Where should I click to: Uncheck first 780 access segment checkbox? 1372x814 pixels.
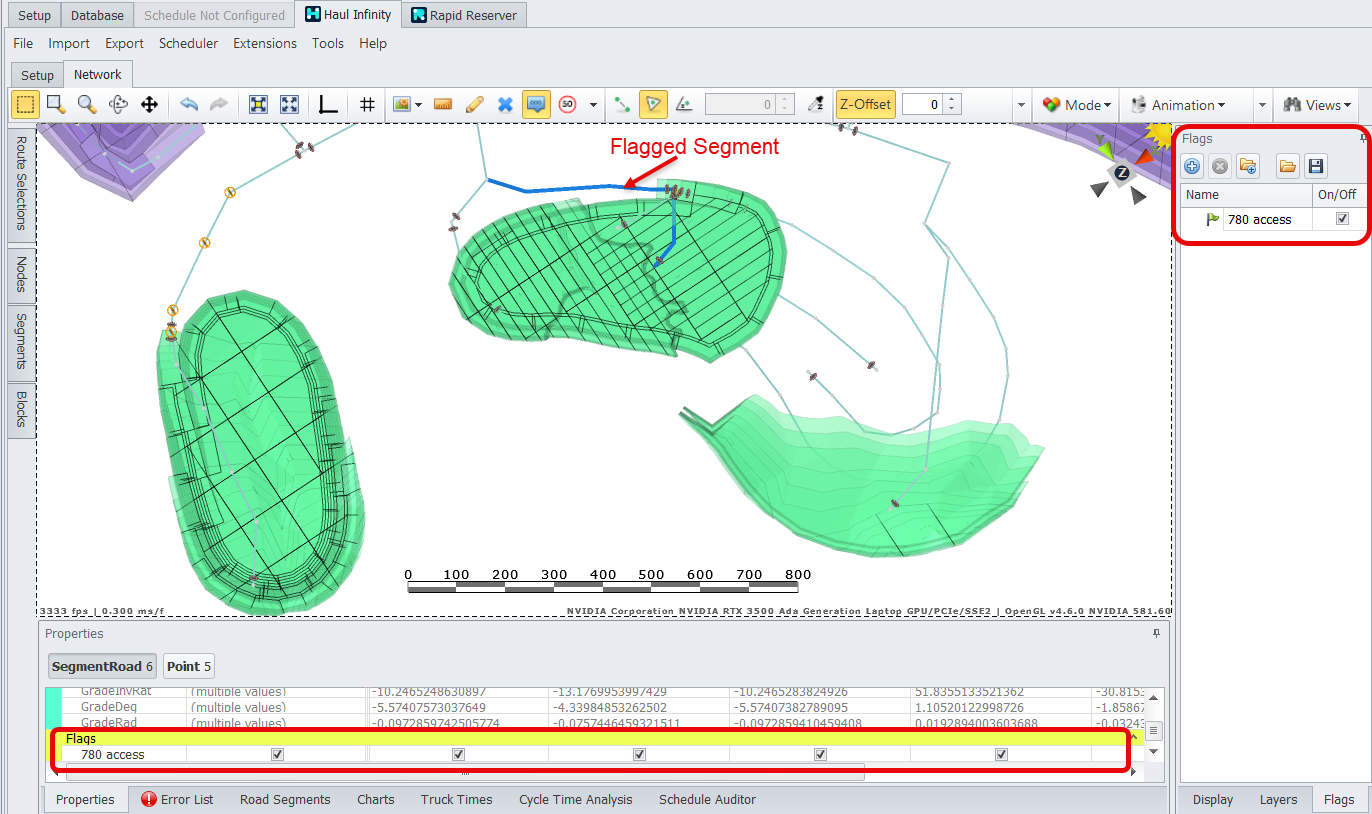277,755
